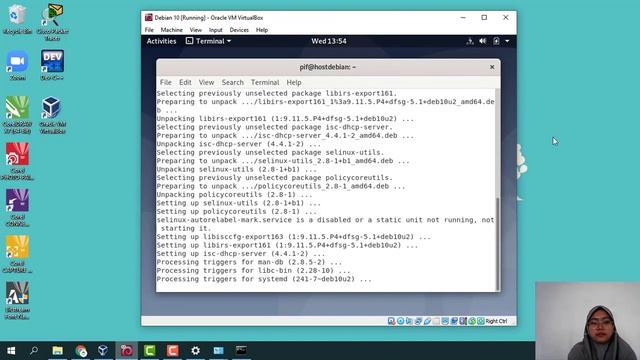Open the green Camtasia taskbar icon

pyautogui.click(x=149, y=351)
